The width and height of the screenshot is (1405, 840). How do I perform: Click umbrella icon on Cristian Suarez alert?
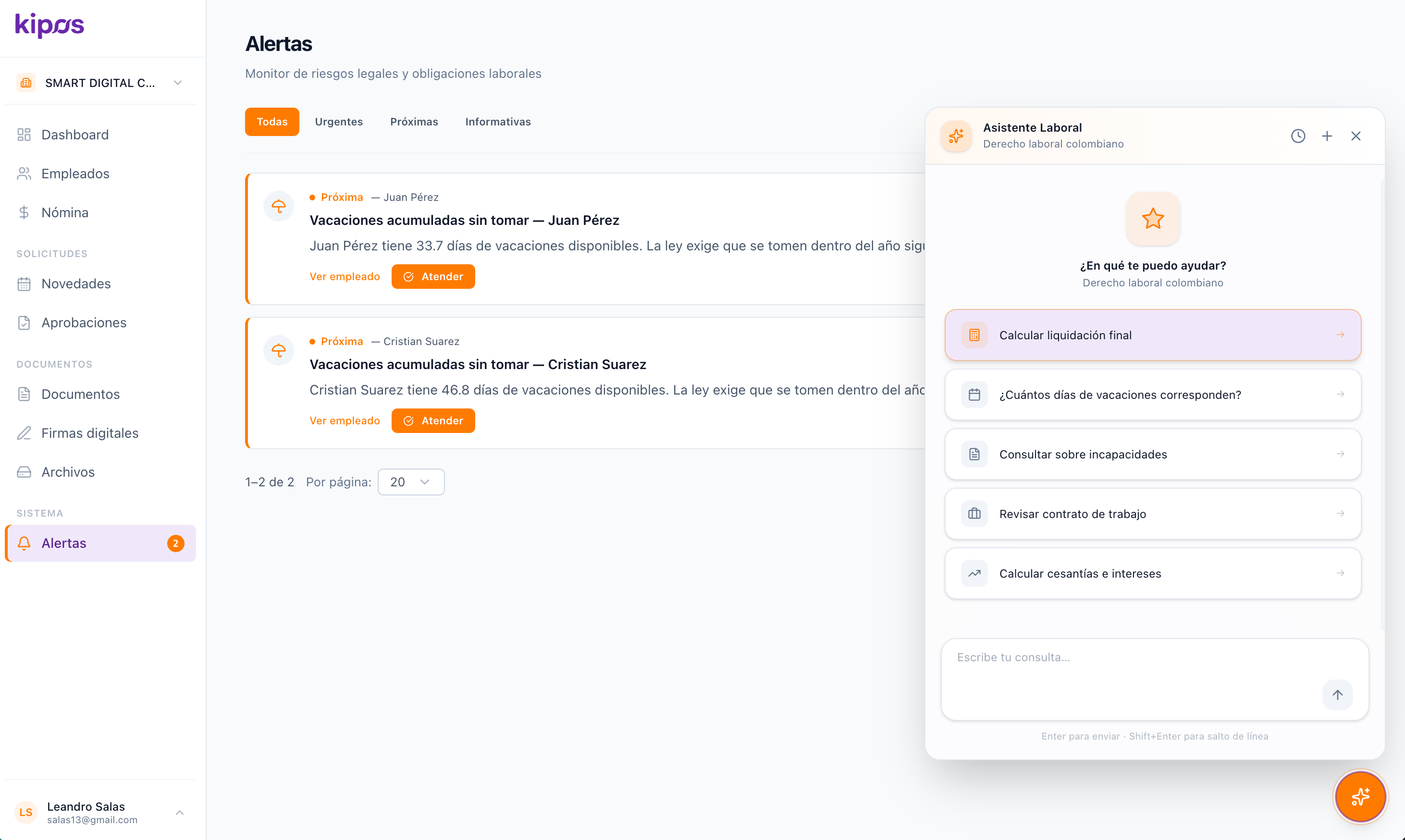click(278, 351)
